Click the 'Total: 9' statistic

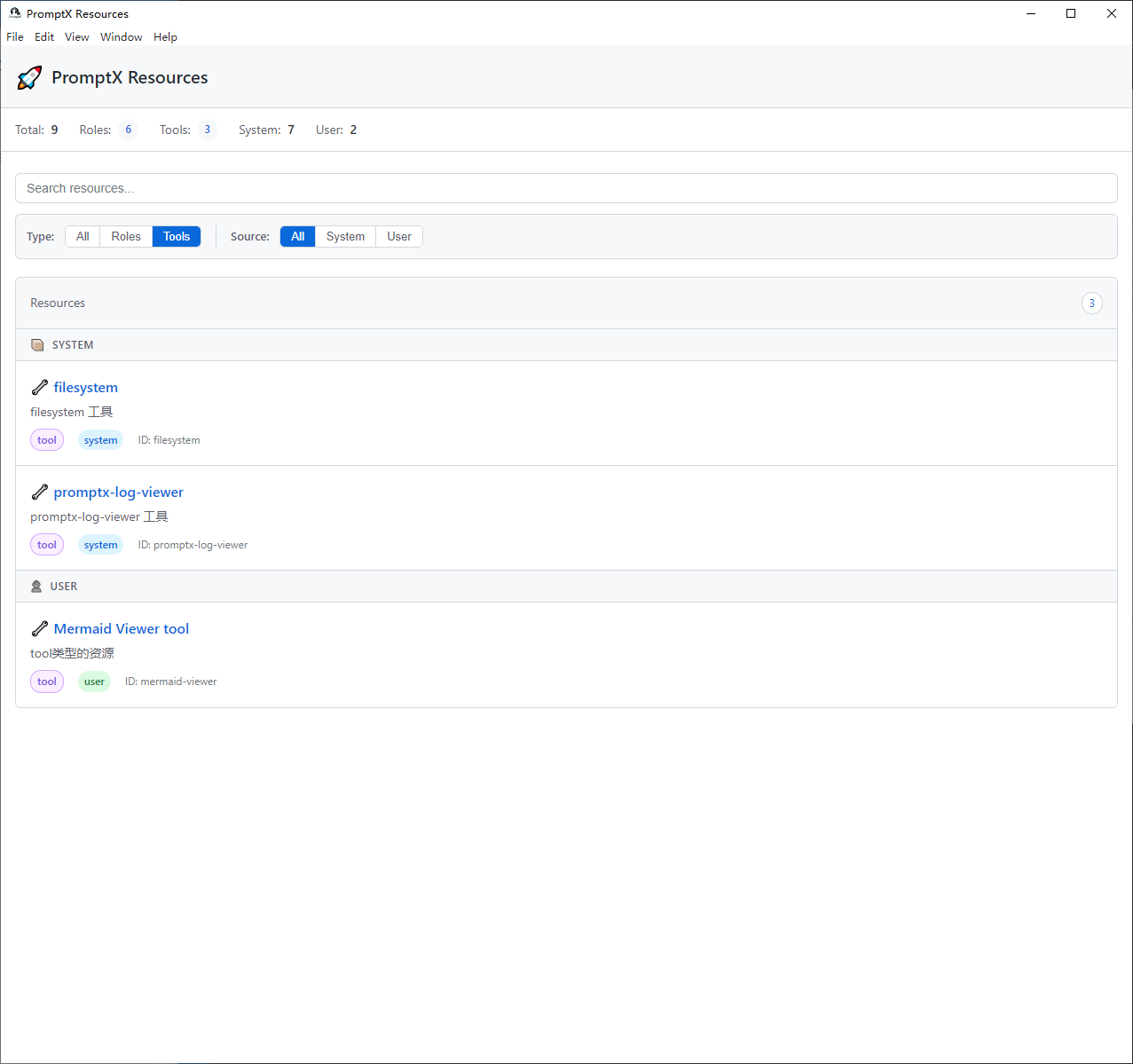[x=36, y=130]
